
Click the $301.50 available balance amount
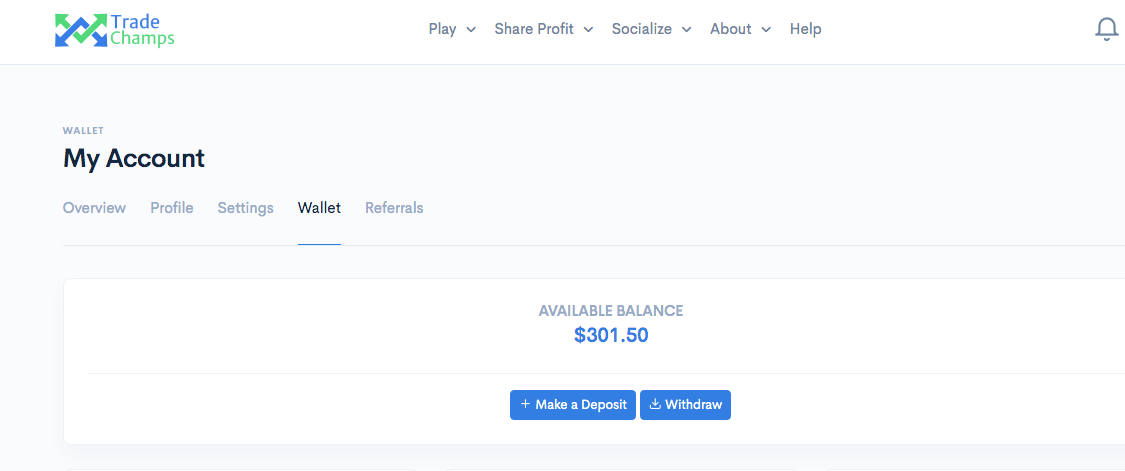[x=611, y=335]
